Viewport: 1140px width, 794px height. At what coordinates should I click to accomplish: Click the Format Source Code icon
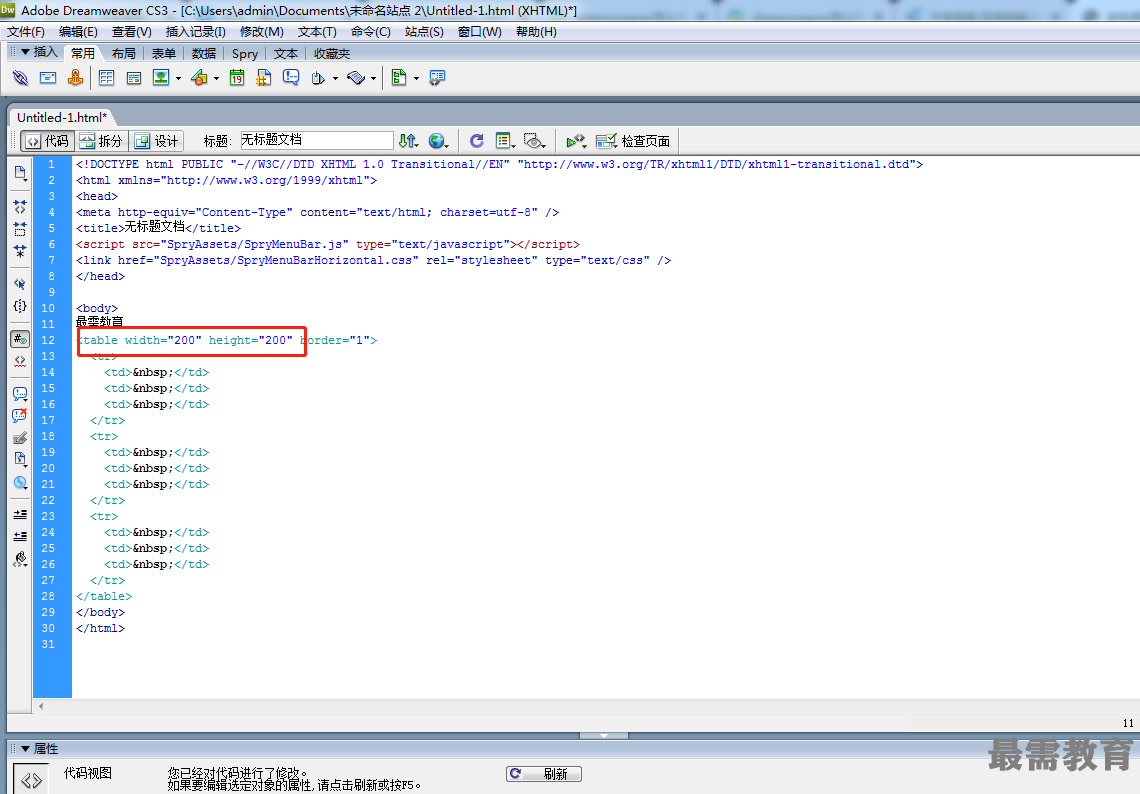click(20, 559)
